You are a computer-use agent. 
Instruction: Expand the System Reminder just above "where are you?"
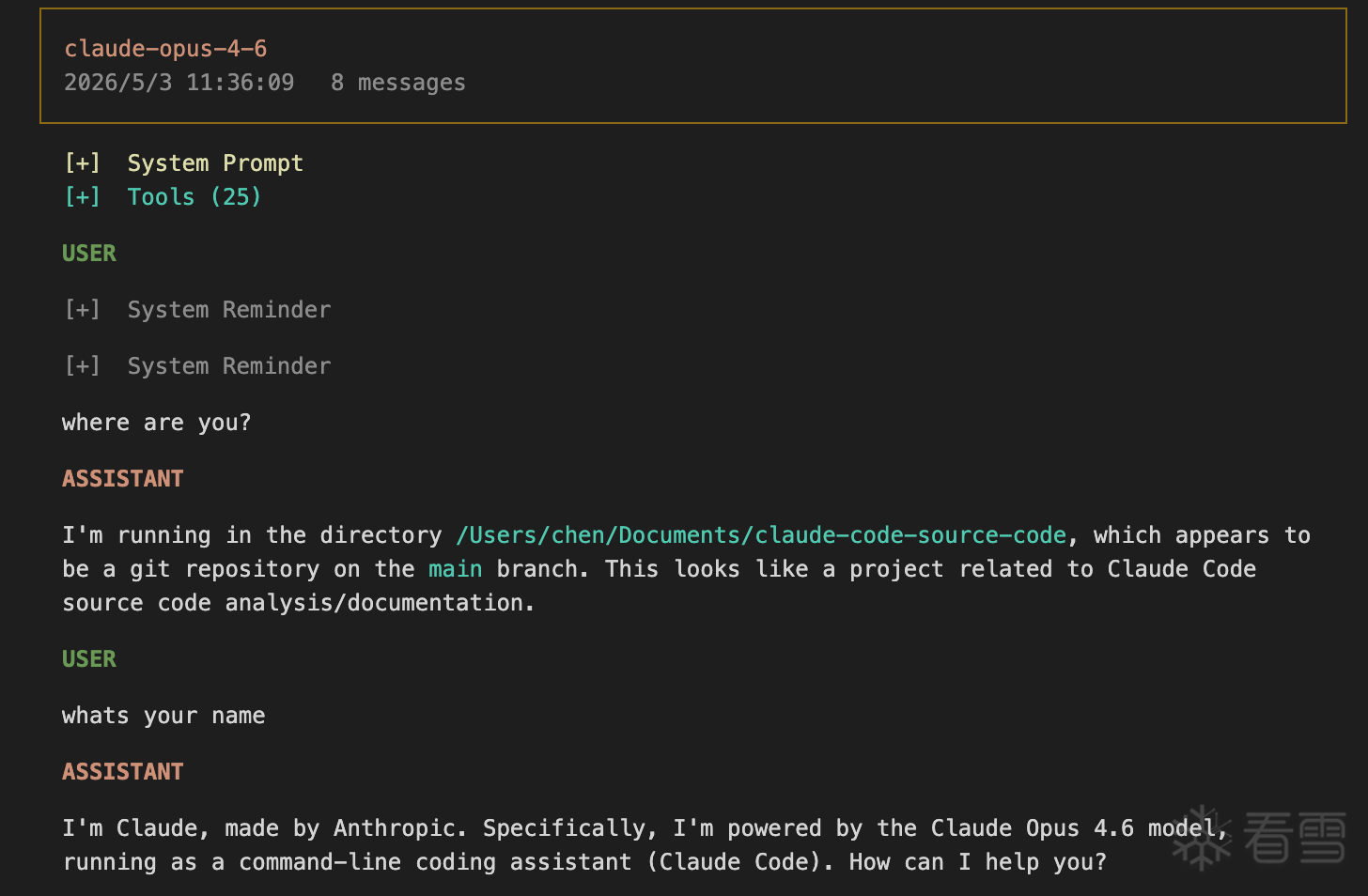point(197,366)
